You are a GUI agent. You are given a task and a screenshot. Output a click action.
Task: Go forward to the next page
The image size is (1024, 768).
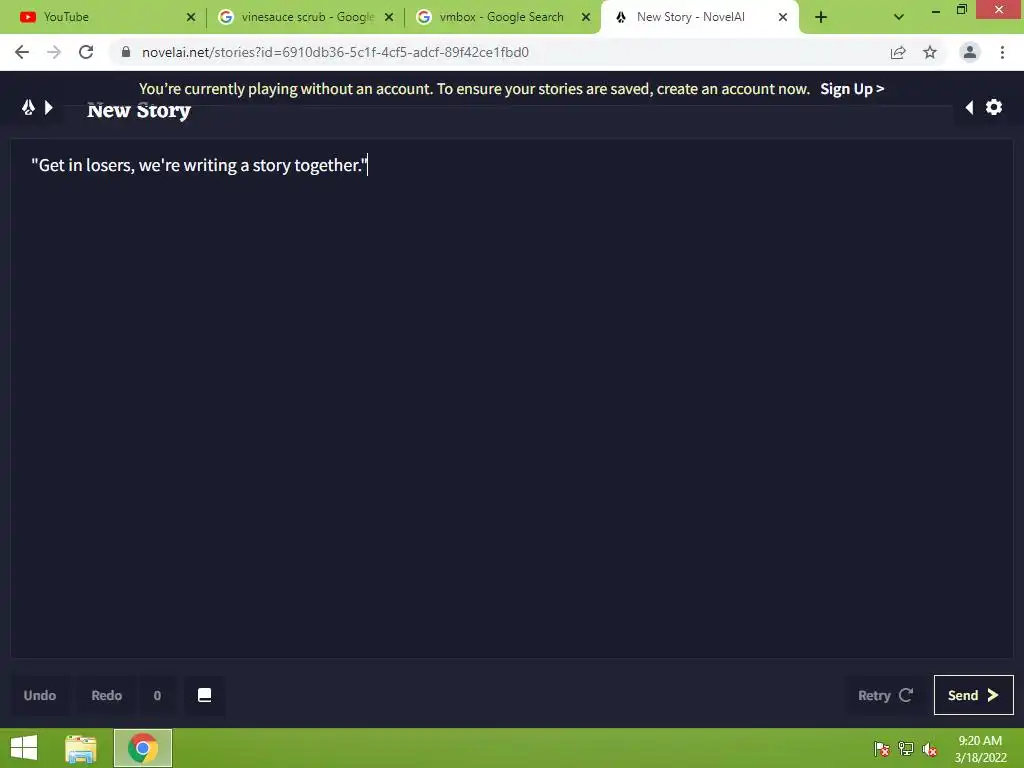[54, 52]
